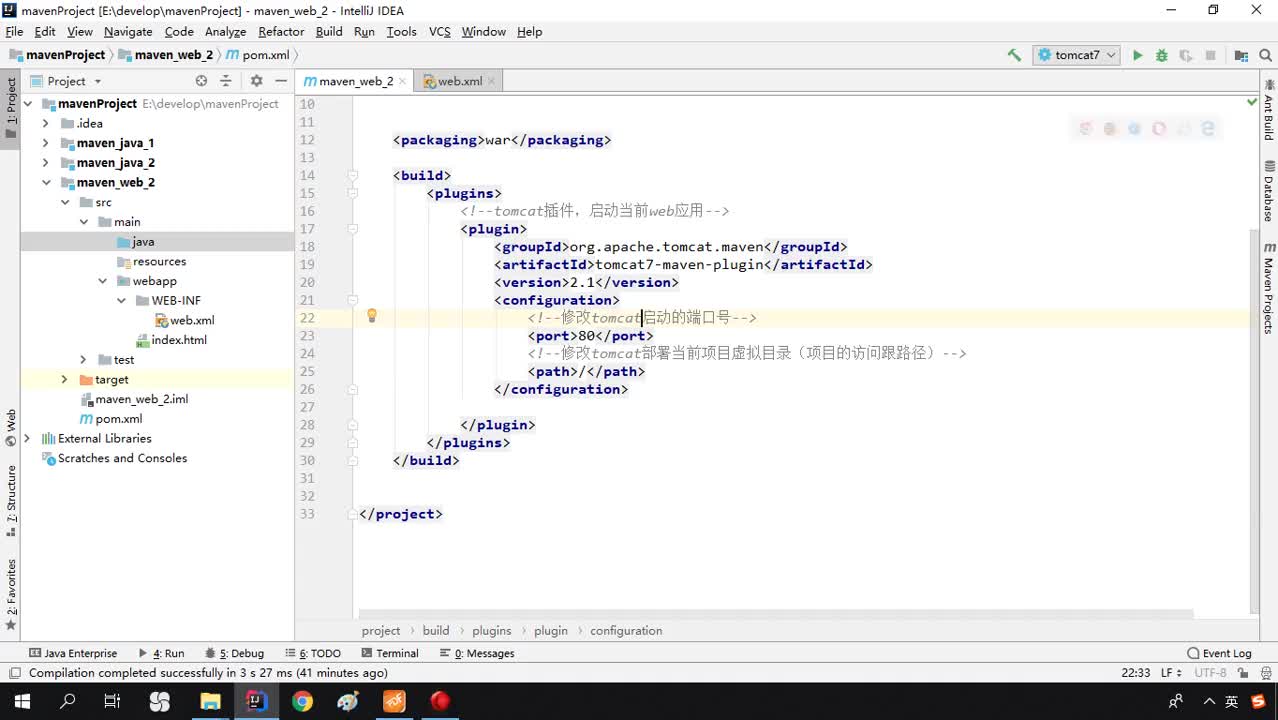
Task: Open the Navigate menu
Action: [128, 31]
